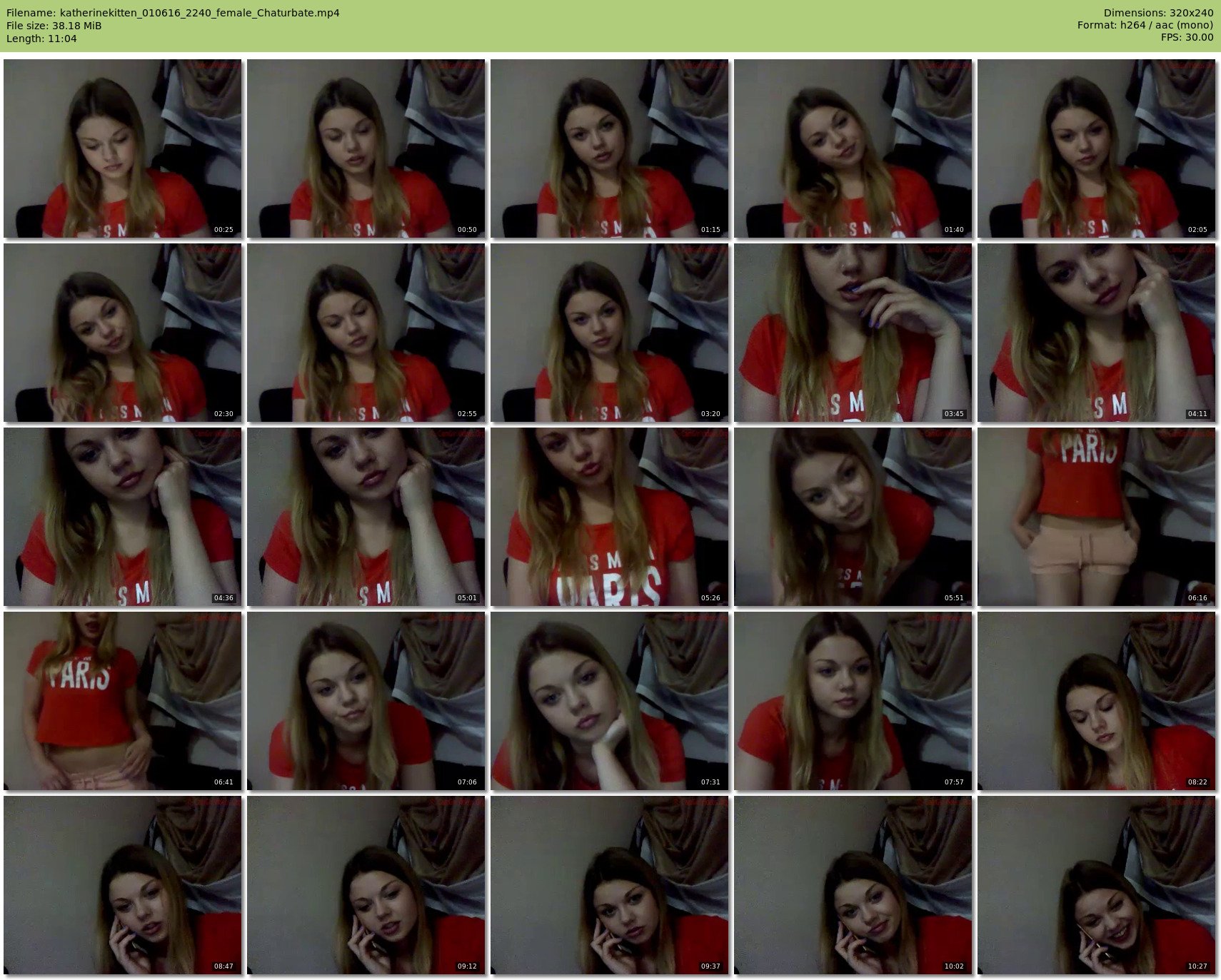
Task: Click the 'Length: 11:04' text
Action: pos(41,39)
